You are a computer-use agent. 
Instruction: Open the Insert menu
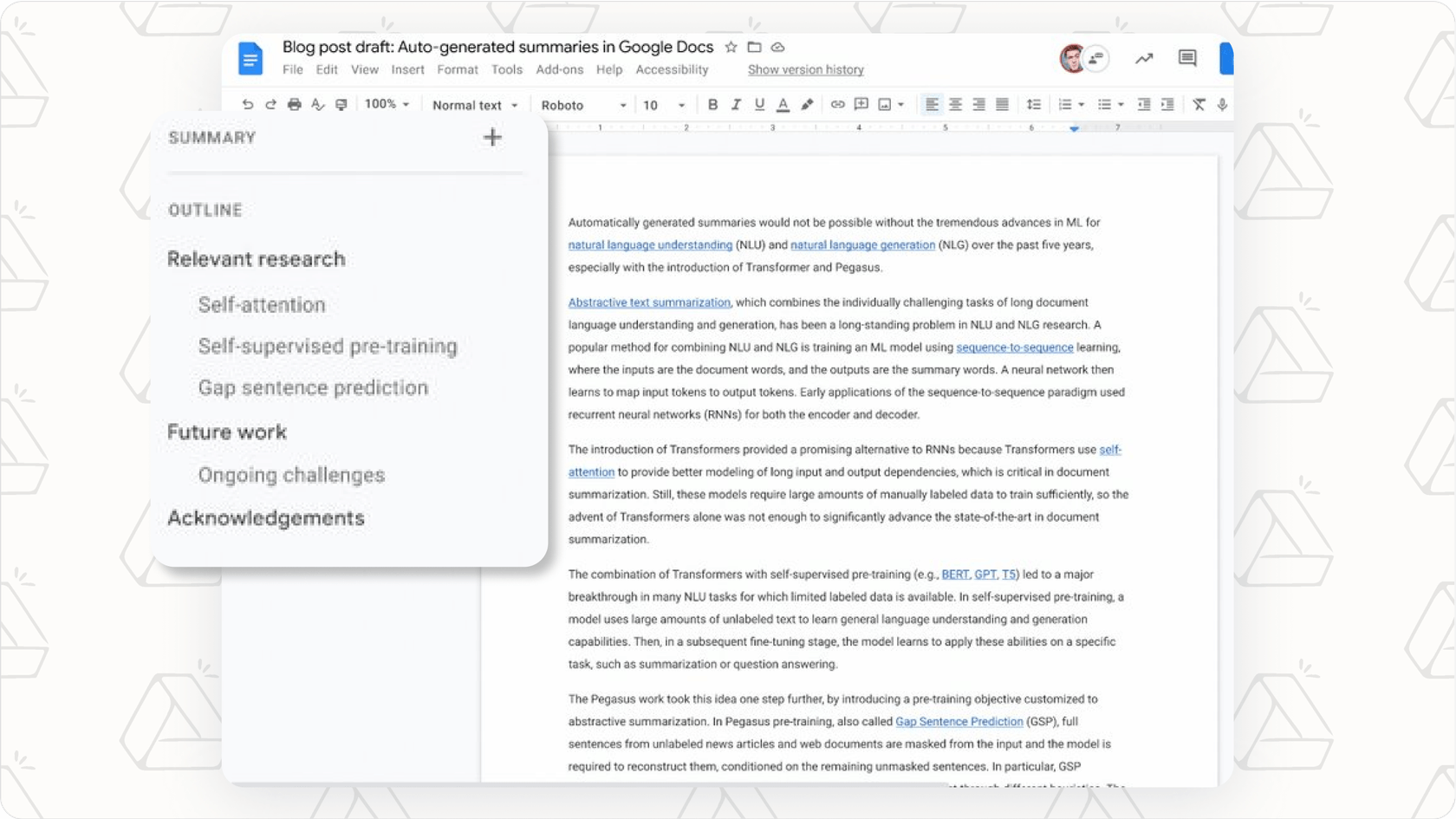[407, 70]
